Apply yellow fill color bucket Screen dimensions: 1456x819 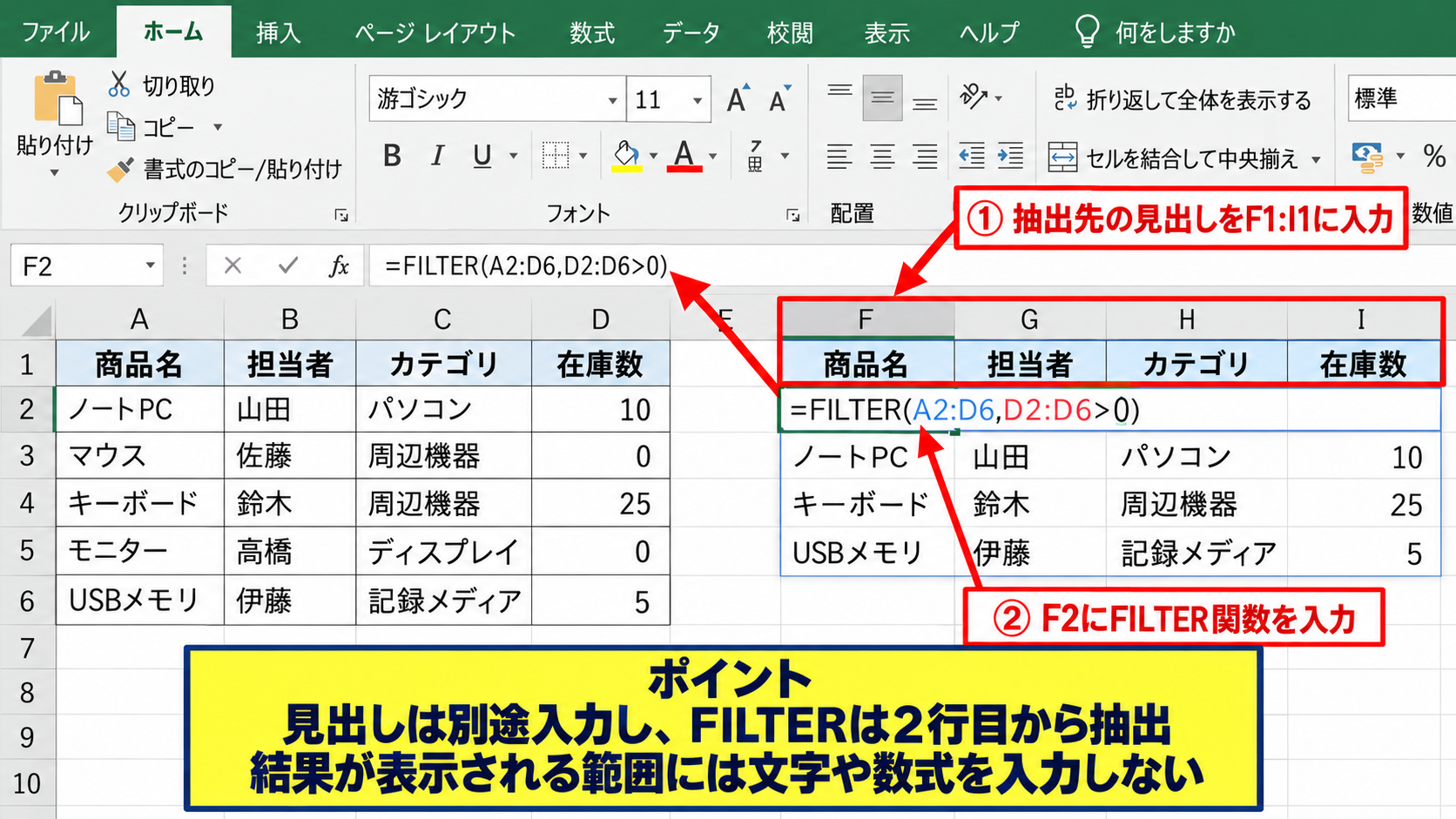pos(627,157)
